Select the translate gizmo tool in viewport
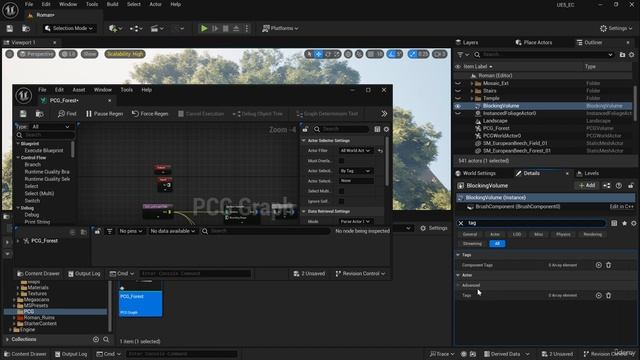The image size is (640, 360). [318, 54]
